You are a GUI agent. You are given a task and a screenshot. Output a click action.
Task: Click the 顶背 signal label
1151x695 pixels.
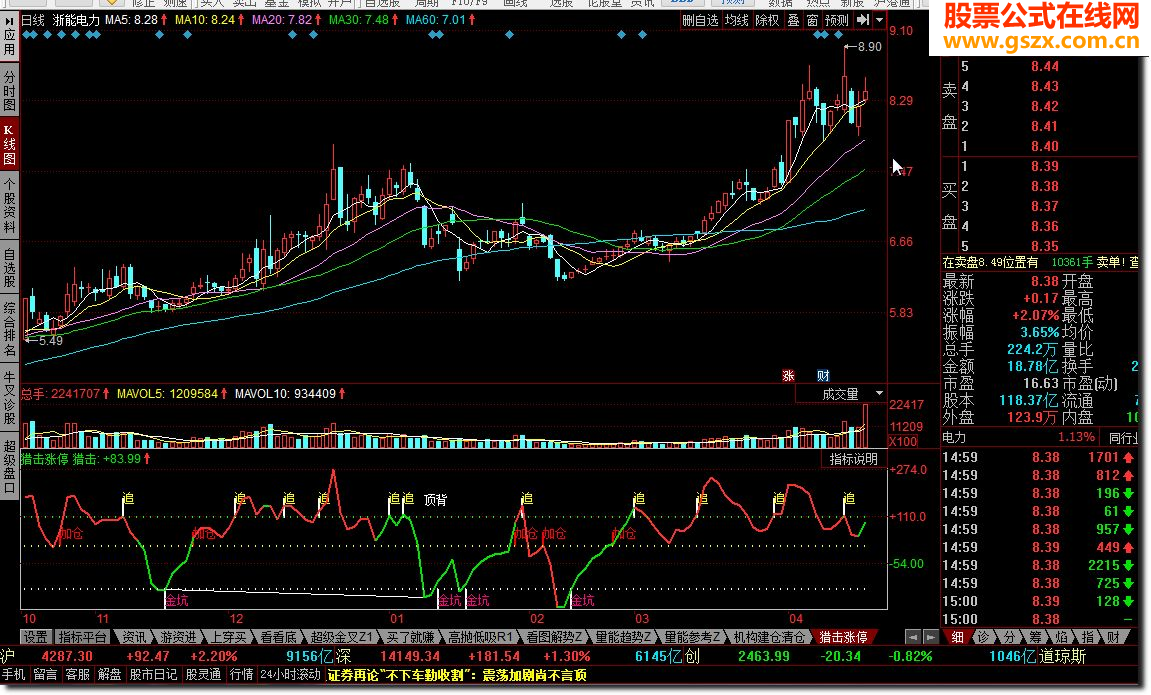click(x=435, y=500)
